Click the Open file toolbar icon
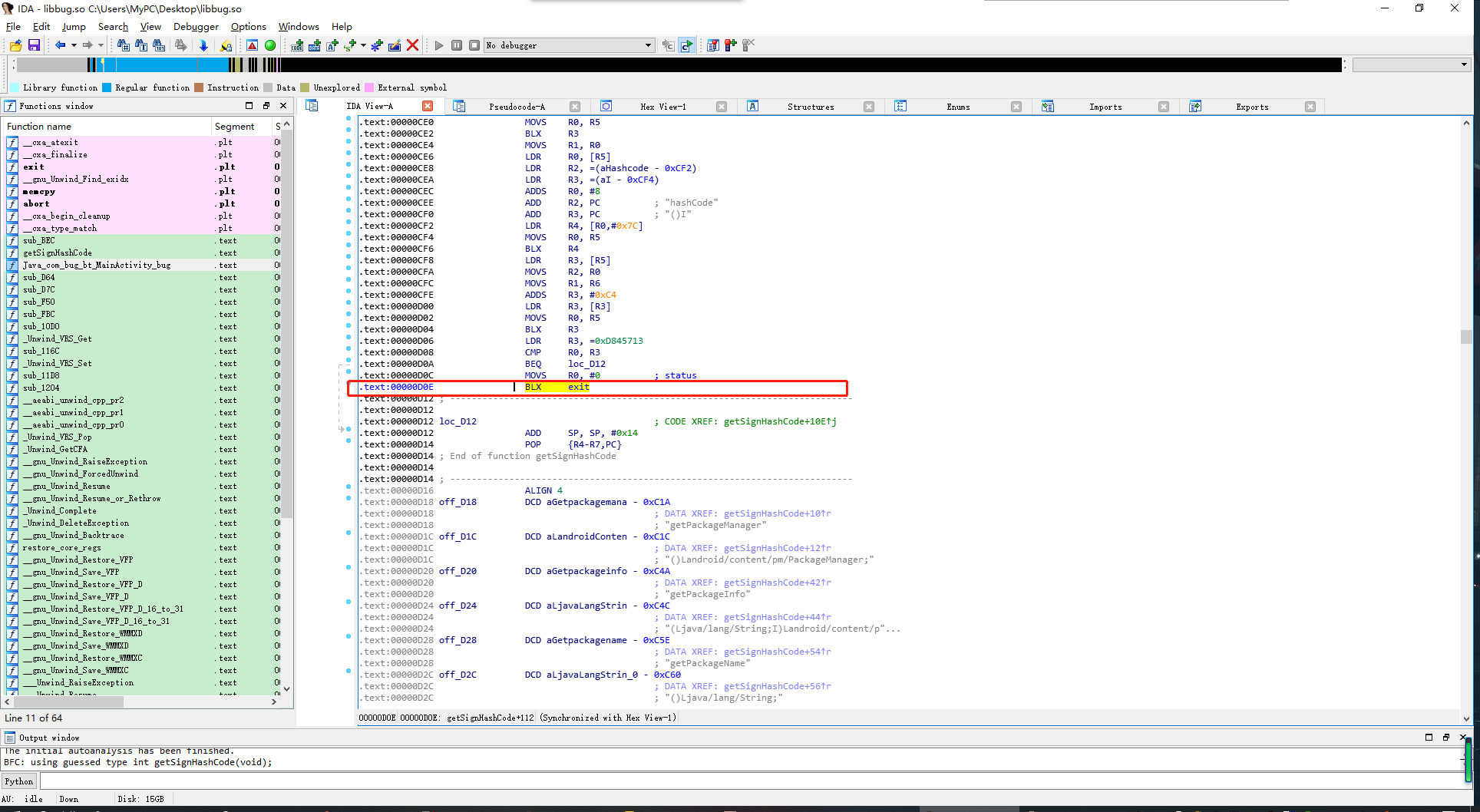 click(15, 45)
